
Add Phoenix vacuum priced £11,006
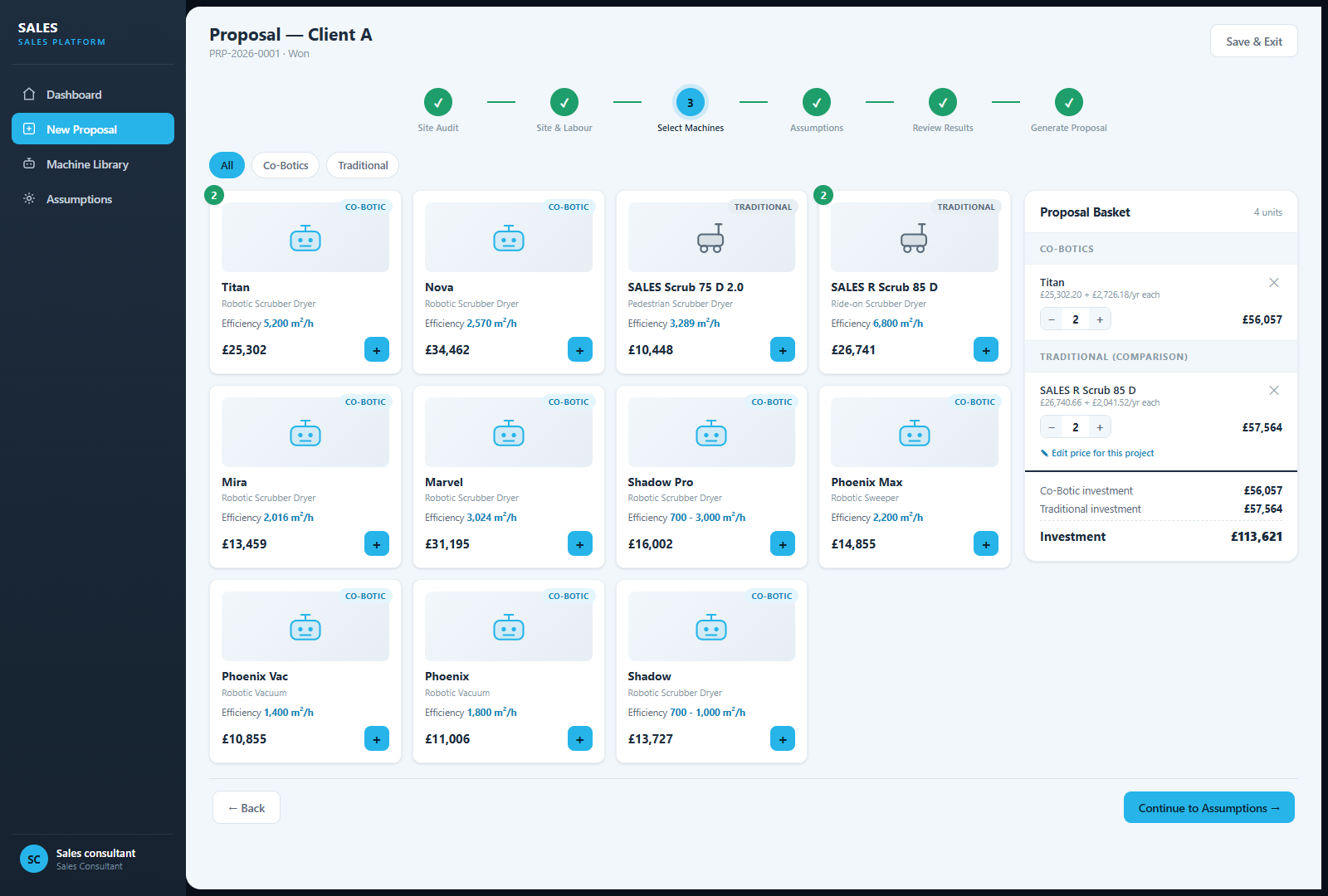coord(580,738)
